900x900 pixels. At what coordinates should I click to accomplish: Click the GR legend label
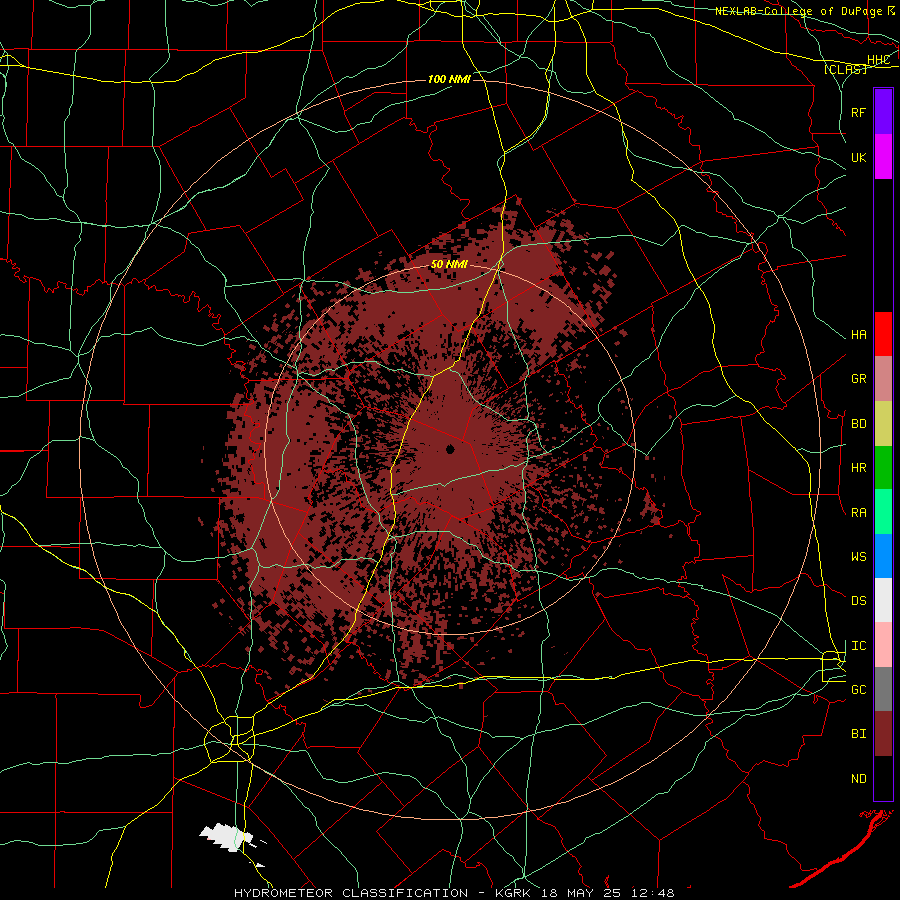(859, 379)
